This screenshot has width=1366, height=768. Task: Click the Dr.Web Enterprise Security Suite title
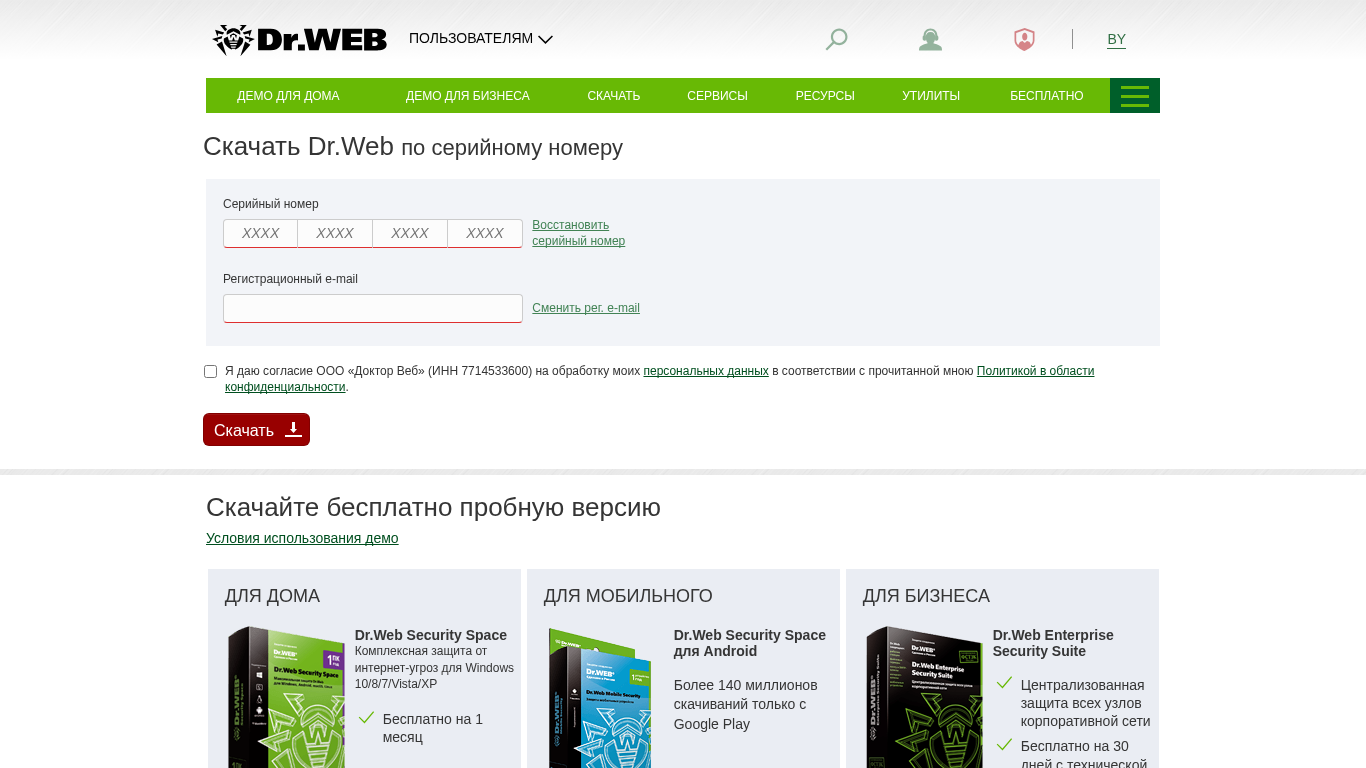(1053, 643)
